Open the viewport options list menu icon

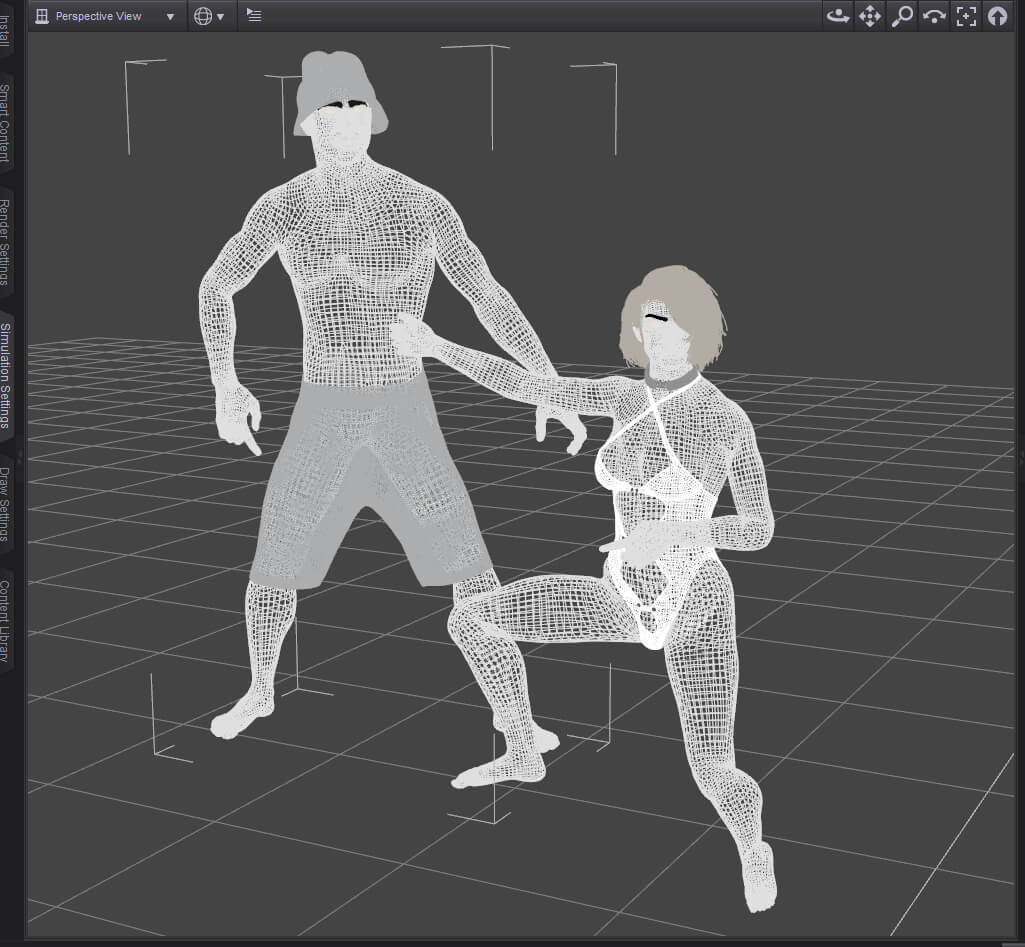254,16
